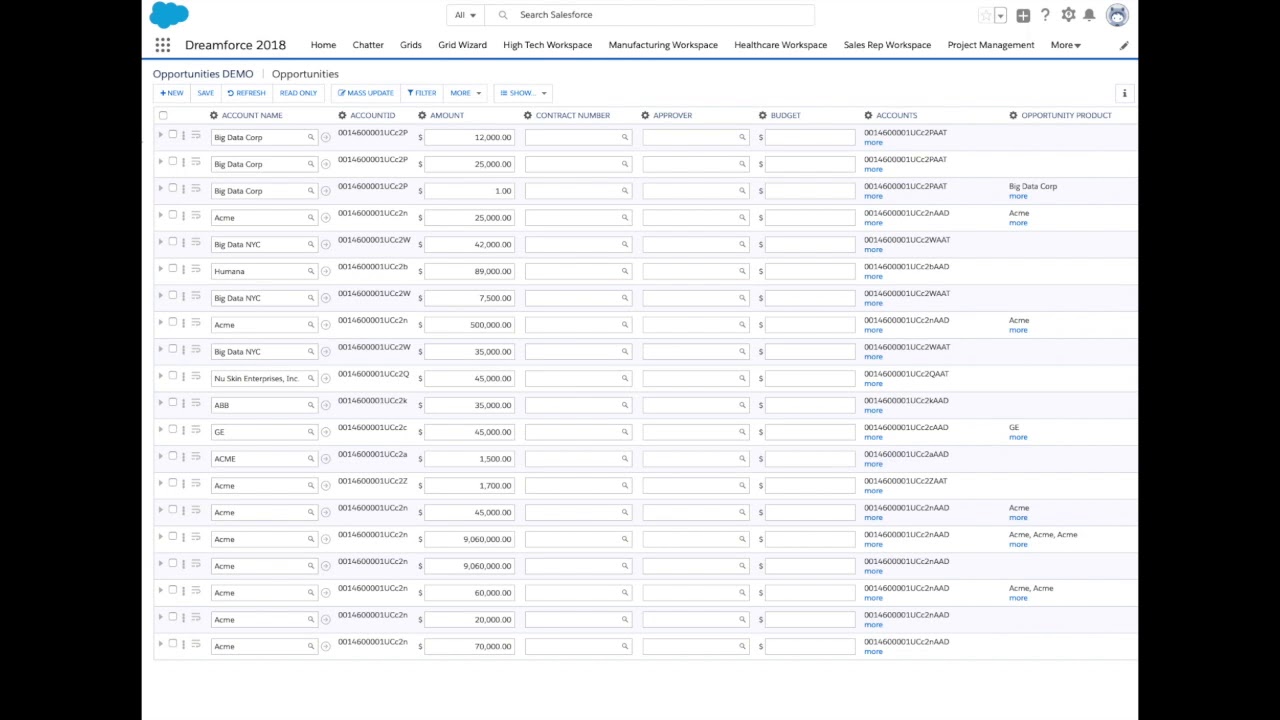This screenshot has height=720, width=1280.
Task: Click the Refresh button
Action: click(246, 93)
